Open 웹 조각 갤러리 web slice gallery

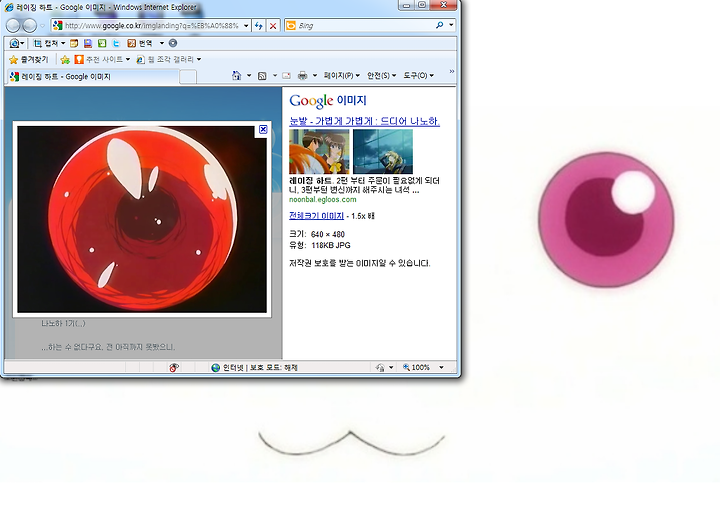[169, 59]
